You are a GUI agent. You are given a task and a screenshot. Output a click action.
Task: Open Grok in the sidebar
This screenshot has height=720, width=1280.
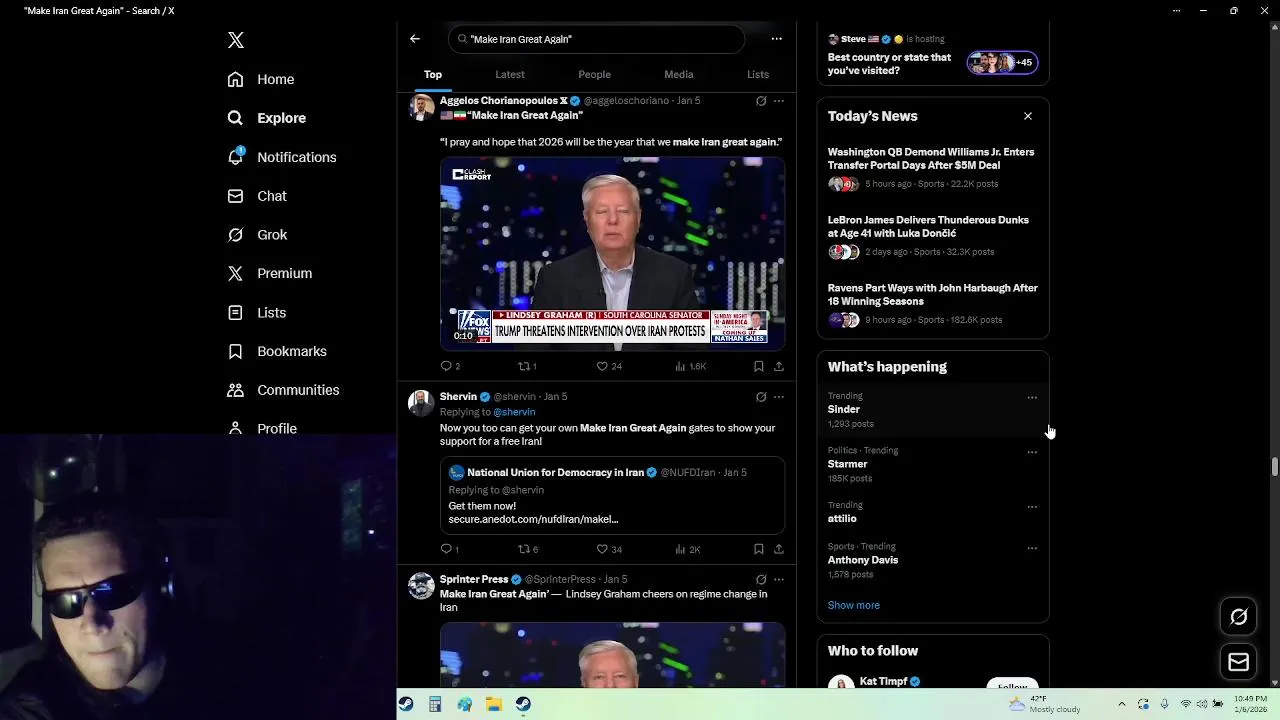tap(257, 235)
